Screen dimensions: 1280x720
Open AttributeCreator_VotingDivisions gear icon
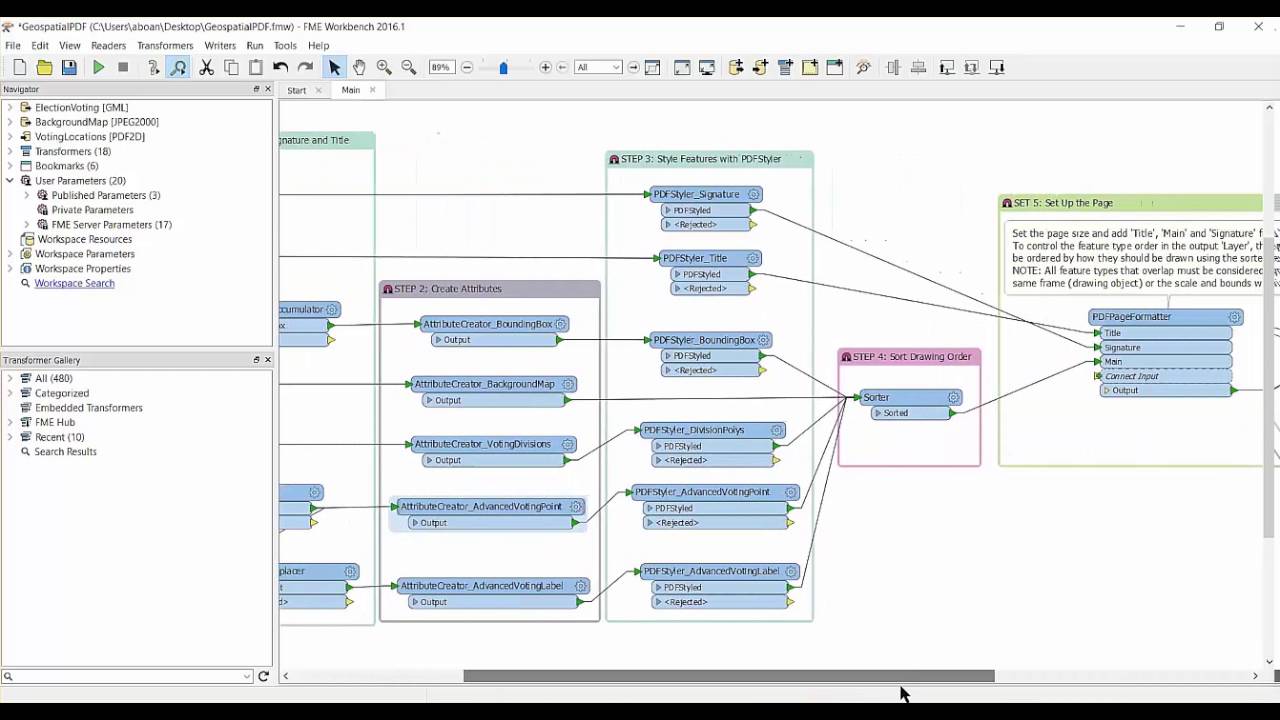(x=567, y=444)
